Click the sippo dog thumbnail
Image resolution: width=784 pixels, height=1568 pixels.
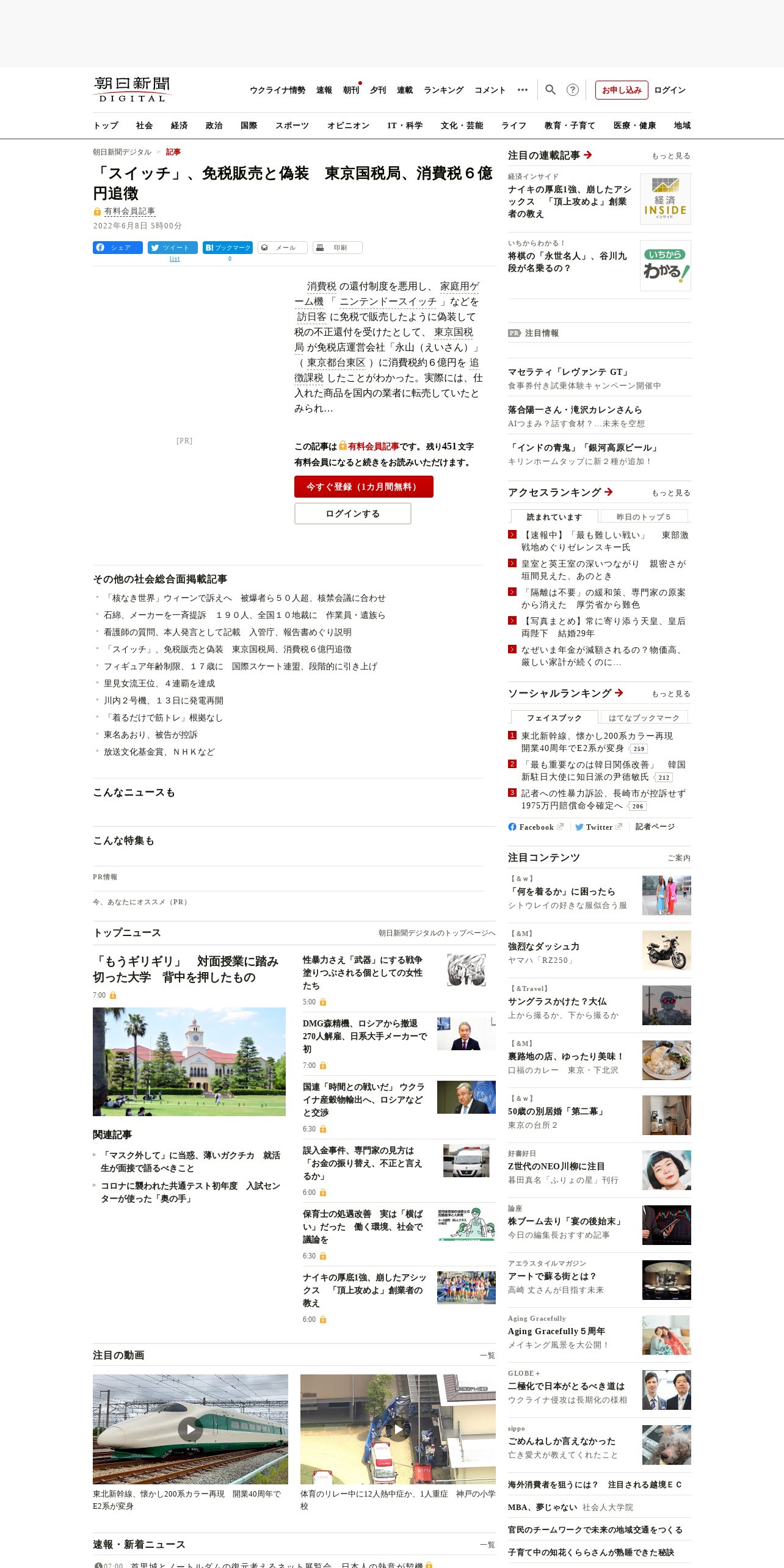[x=667, y=1445]
